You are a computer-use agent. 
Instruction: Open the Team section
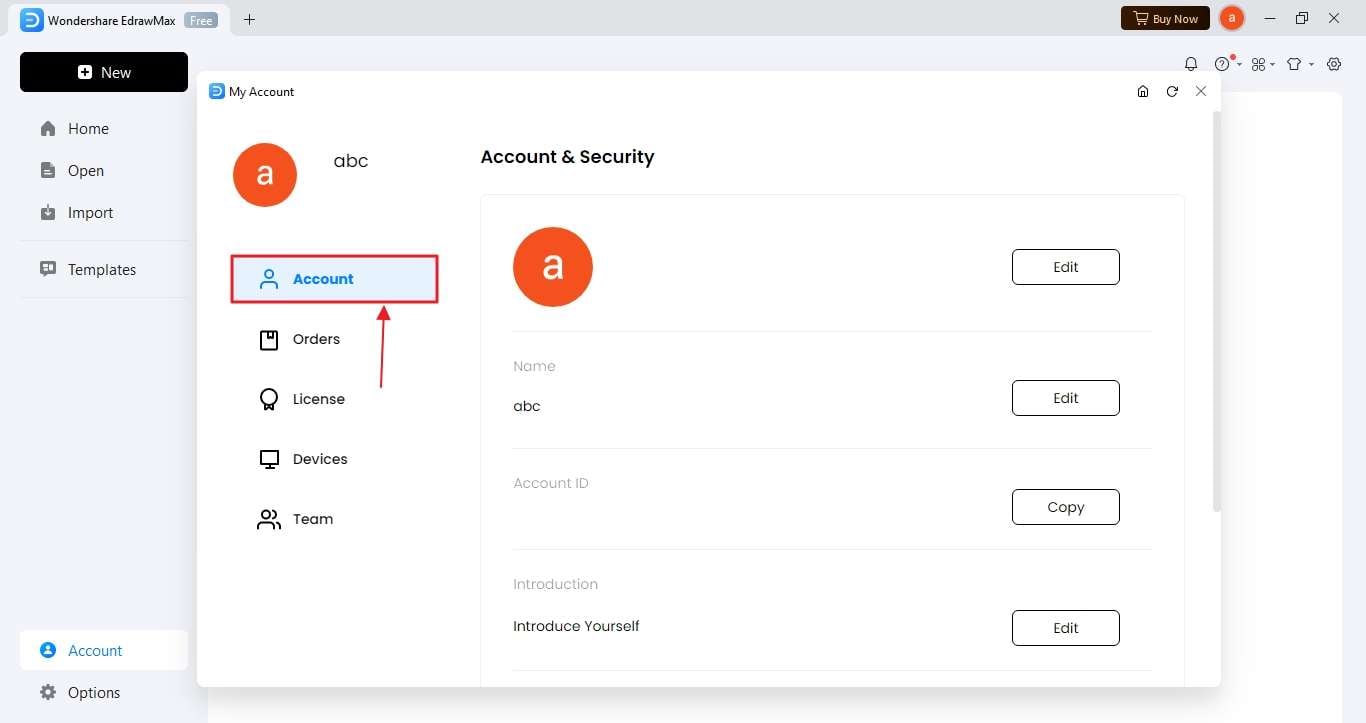pos(312,519)
